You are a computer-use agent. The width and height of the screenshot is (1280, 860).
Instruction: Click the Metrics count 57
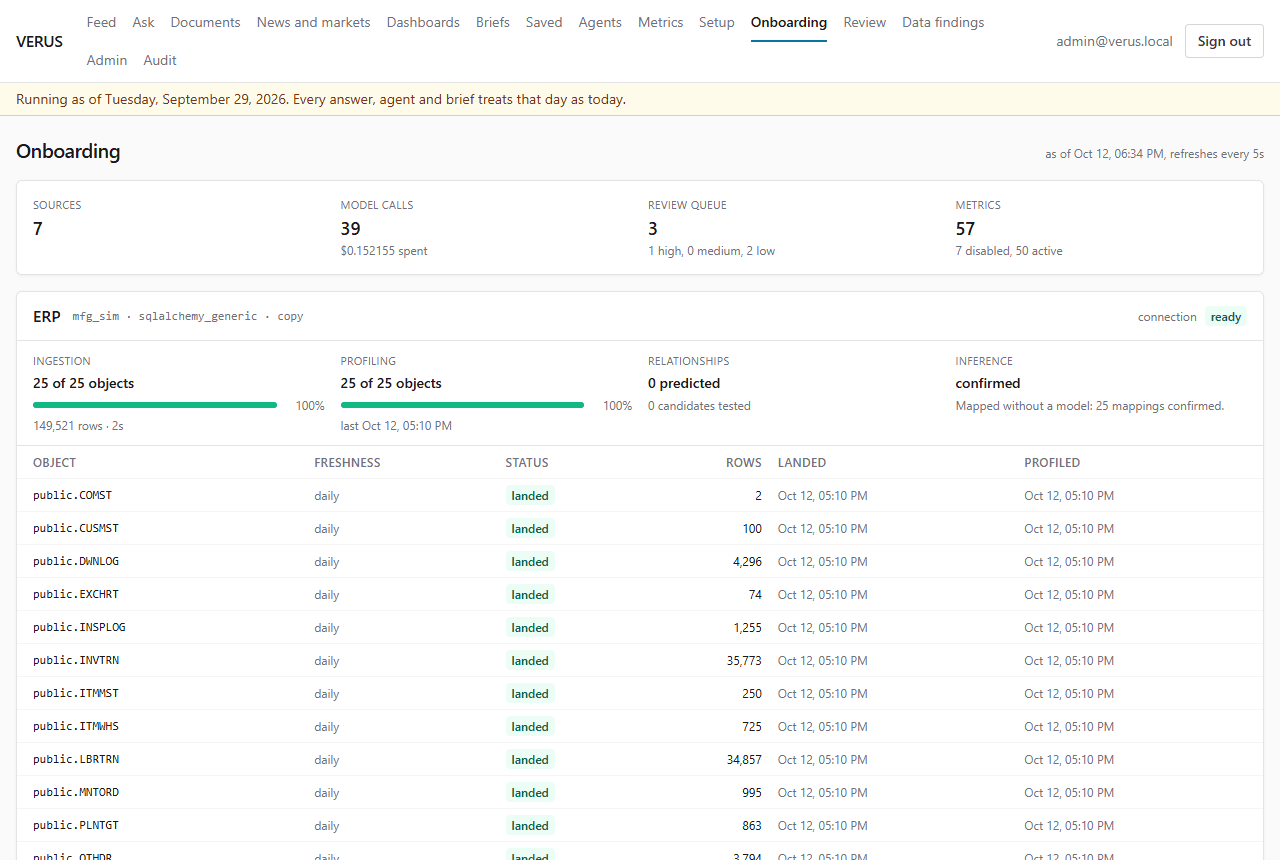pyautogui.click(x=965, y=229)
